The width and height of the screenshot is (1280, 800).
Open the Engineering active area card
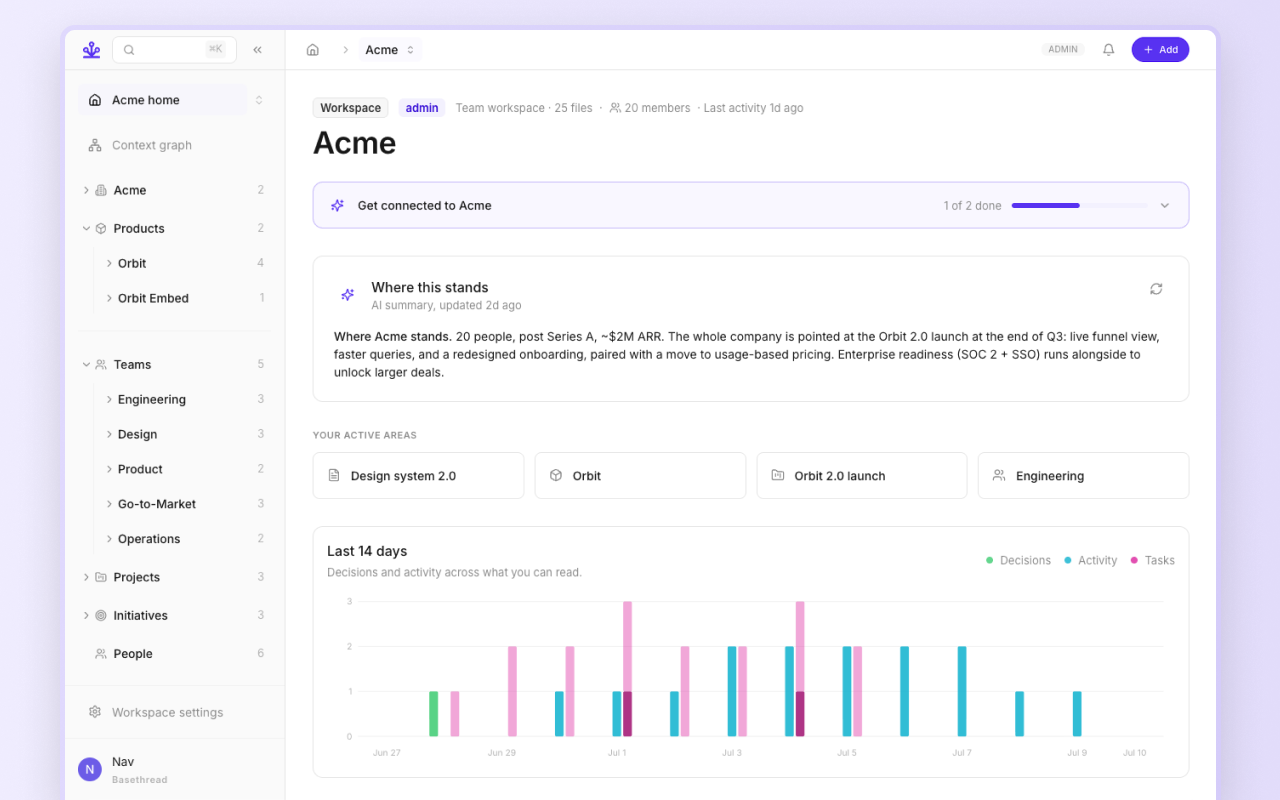click(x=1083, y=476)
